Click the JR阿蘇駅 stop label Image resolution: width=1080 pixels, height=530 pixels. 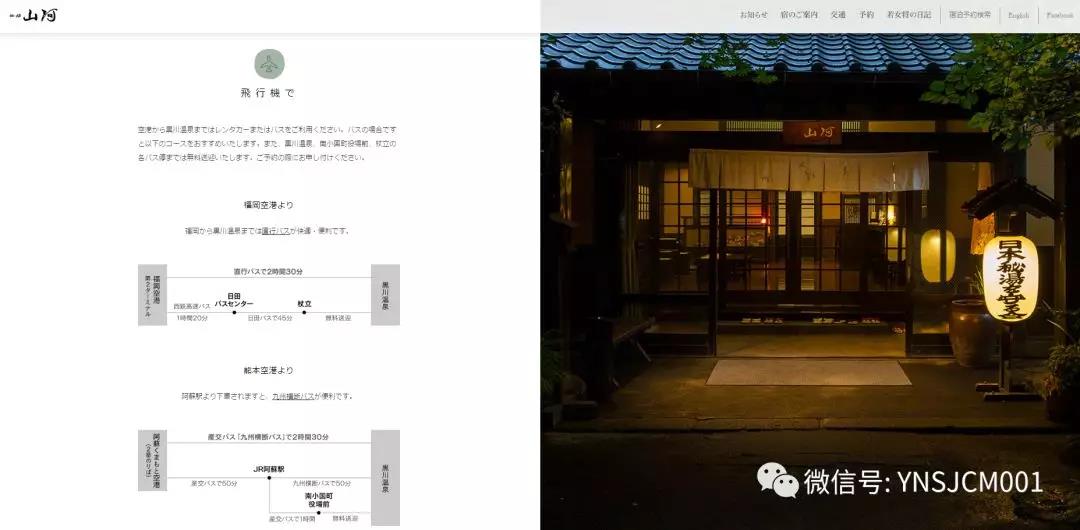269,469
